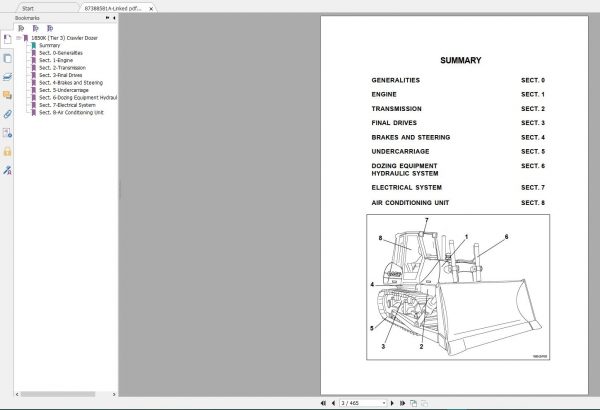The image size is (600, 410).
Task: Click the SUMMARY heading on the page
Action: 461,60
